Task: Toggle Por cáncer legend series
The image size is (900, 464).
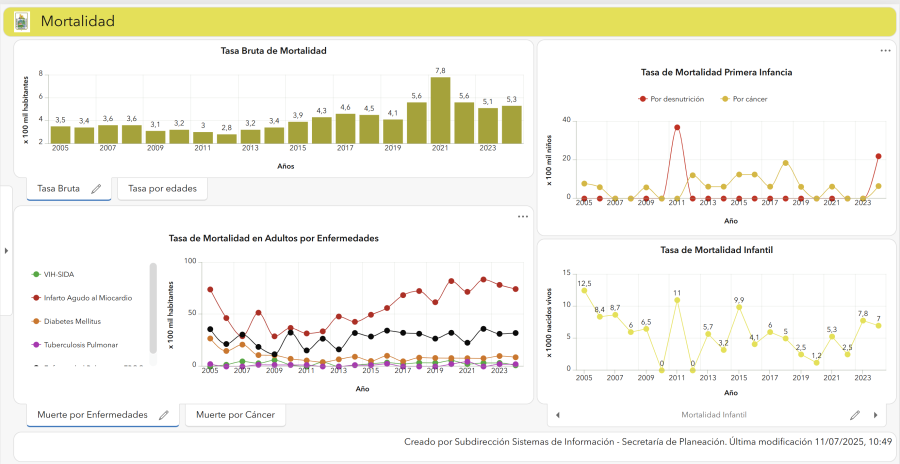Action: 744,99
